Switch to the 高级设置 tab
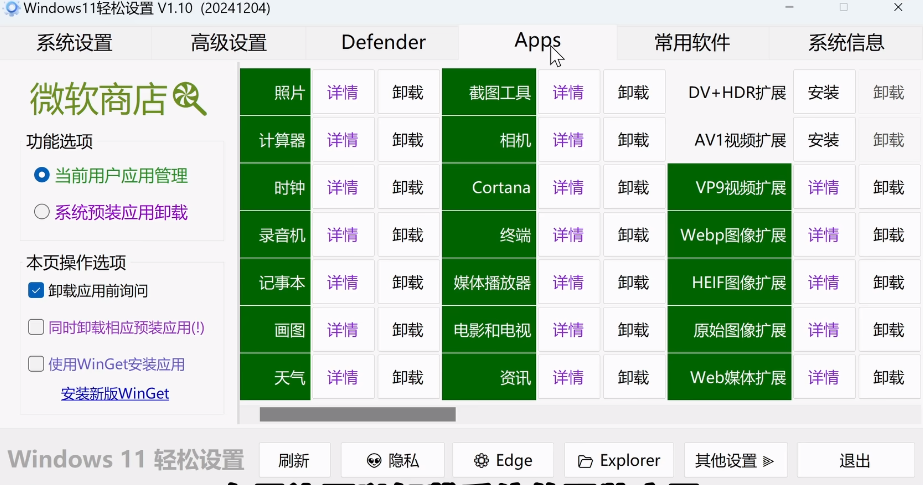This screenshot has height=485, width=923. point(229,43)
